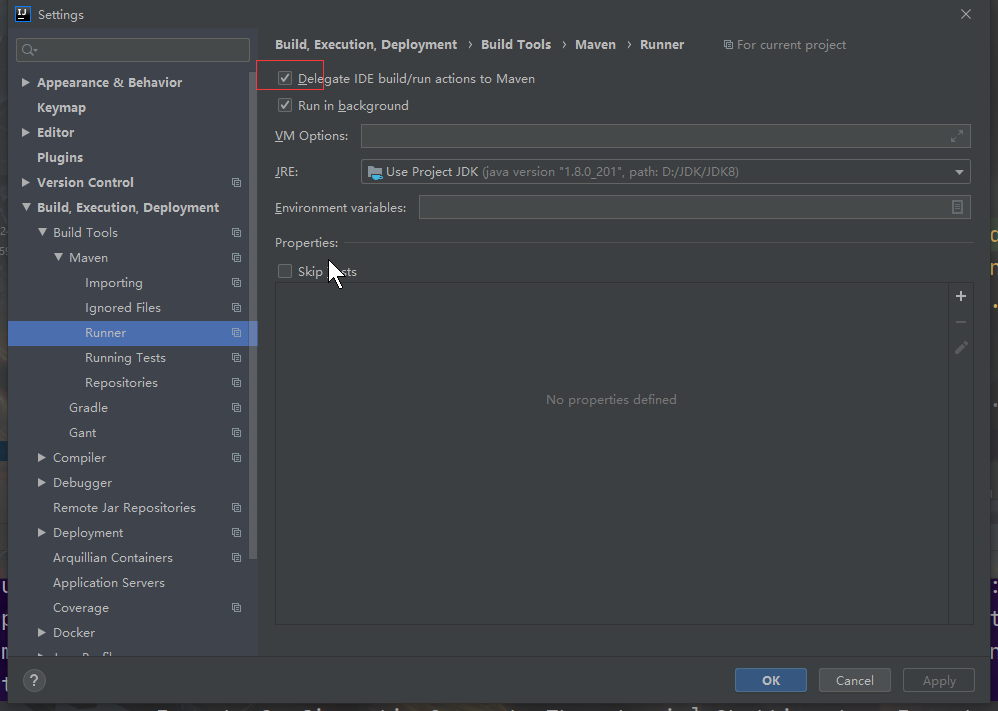Open Maven Running Tests settings
Viewport: 998px width, 711px height.
coord(125,358)
